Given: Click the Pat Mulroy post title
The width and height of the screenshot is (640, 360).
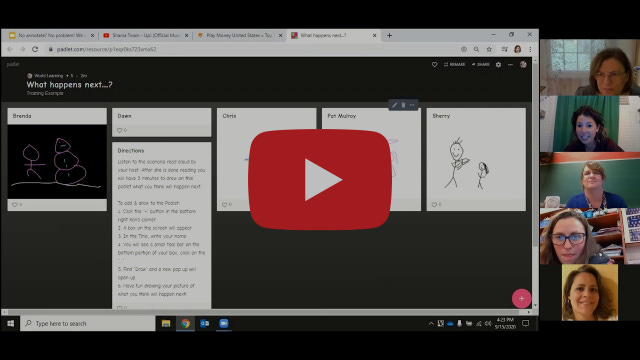Looking at the screenshot, I should [x=342, y=116].
